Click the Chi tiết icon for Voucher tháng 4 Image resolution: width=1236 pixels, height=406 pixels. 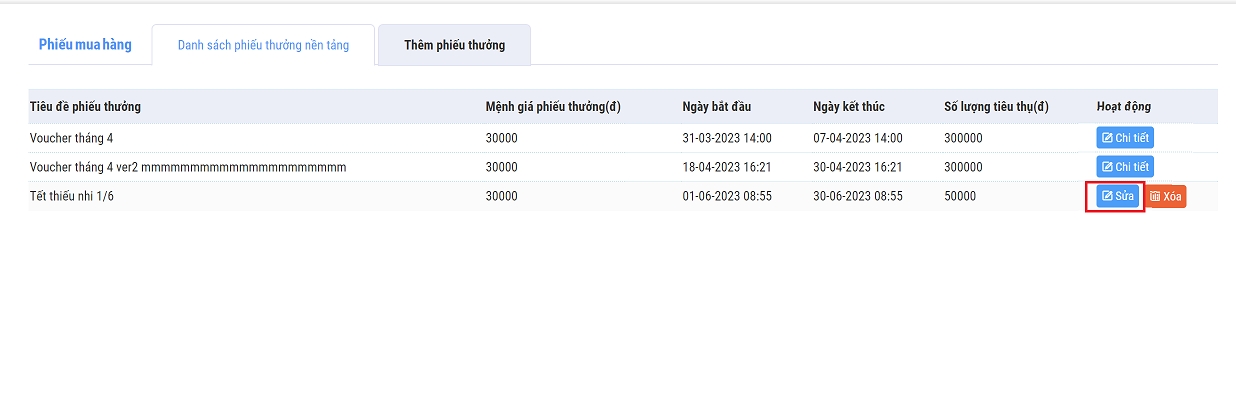click(1107, 138)
